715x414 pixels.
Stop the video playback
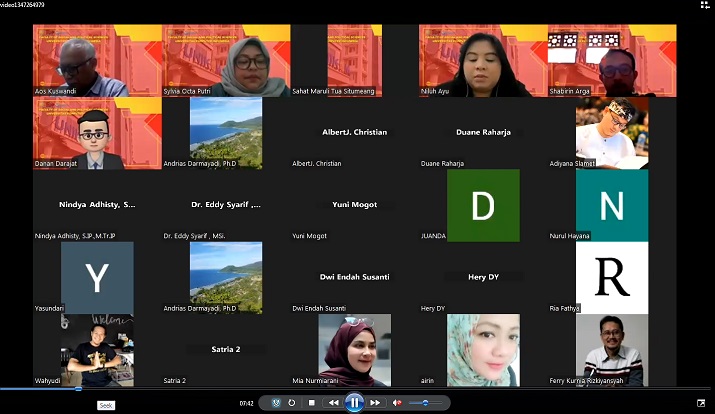pos(312,403)
